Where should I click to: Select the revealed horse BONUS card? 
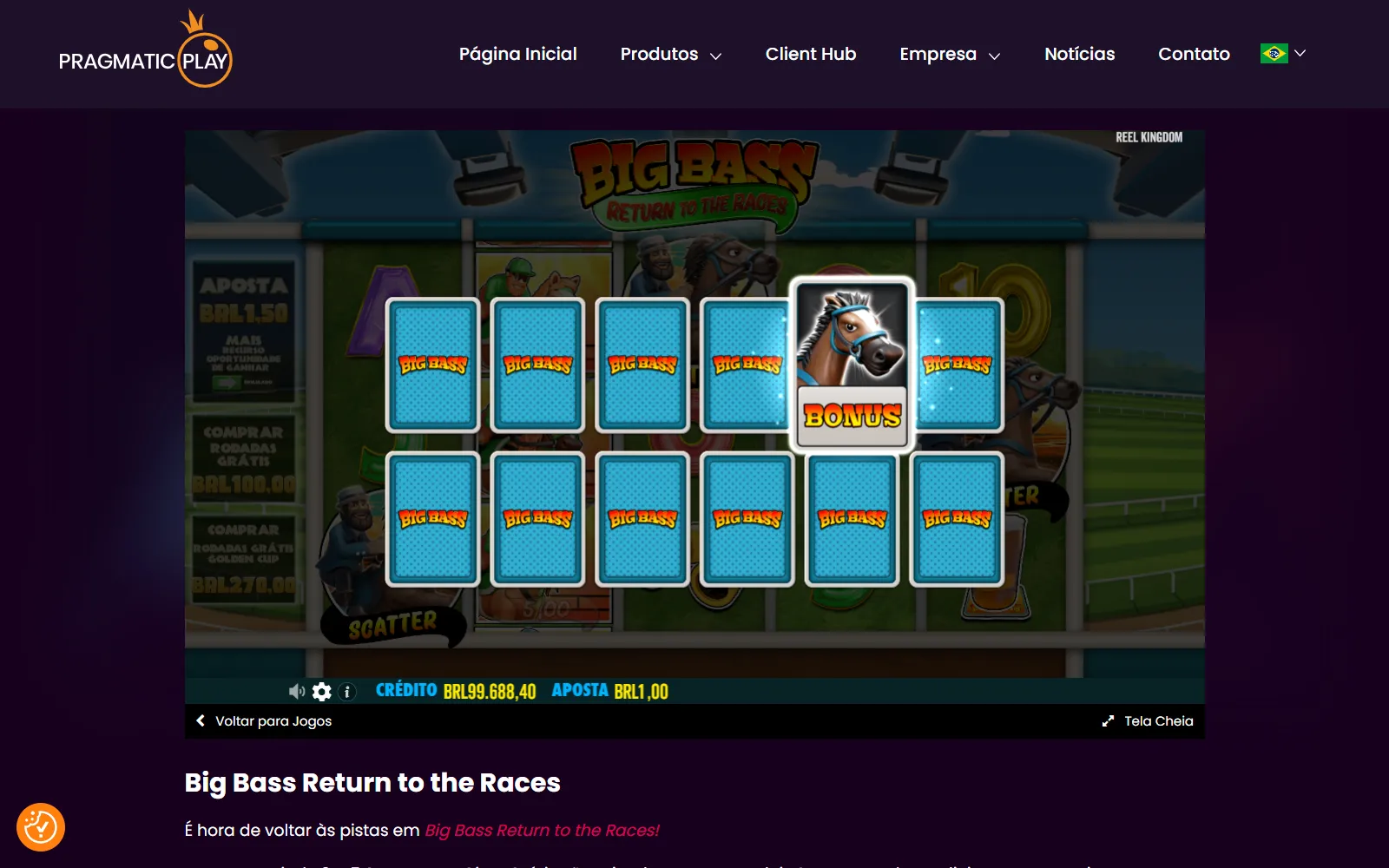(x=852, y=365)
